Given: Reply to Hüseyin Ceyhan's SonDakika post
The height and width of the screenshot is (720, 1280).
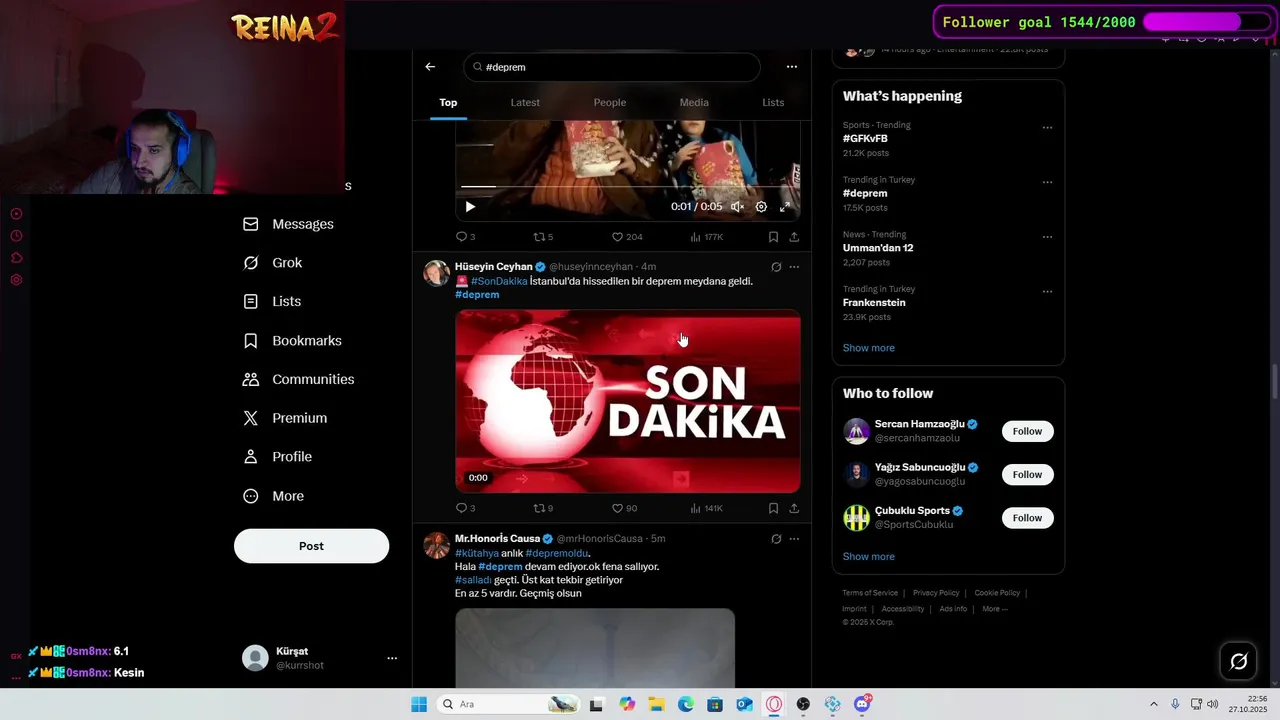Looking at the screenshot, I should click(x=465, y=508).
